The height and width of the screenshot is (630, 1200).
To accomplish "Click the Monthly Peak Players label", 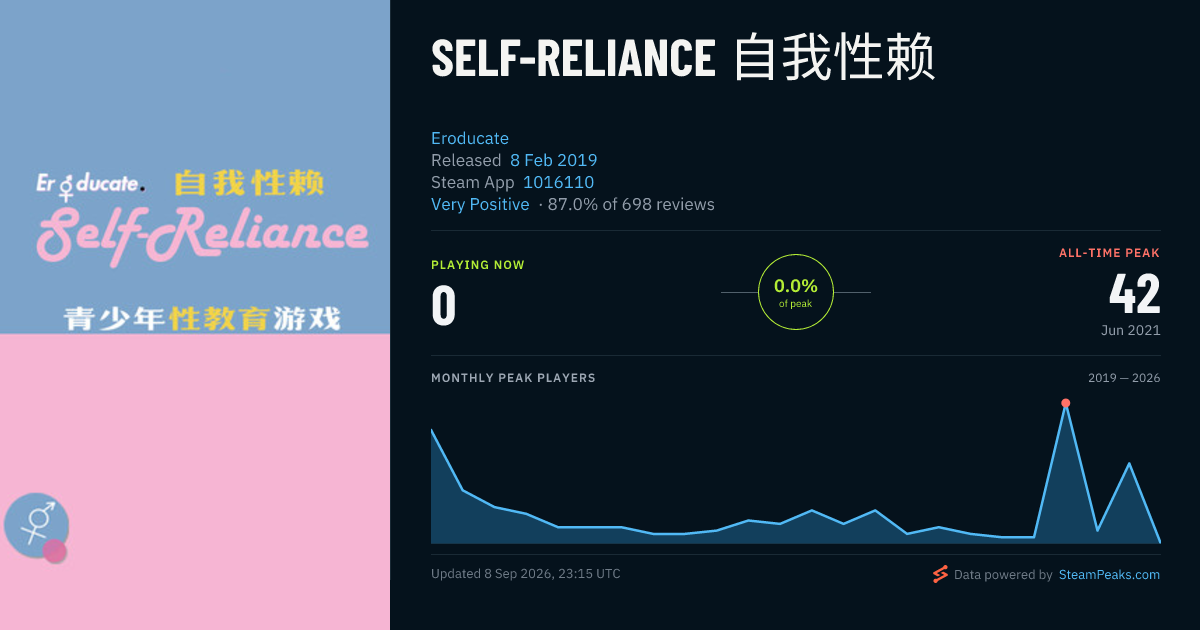I will [513, 378].
